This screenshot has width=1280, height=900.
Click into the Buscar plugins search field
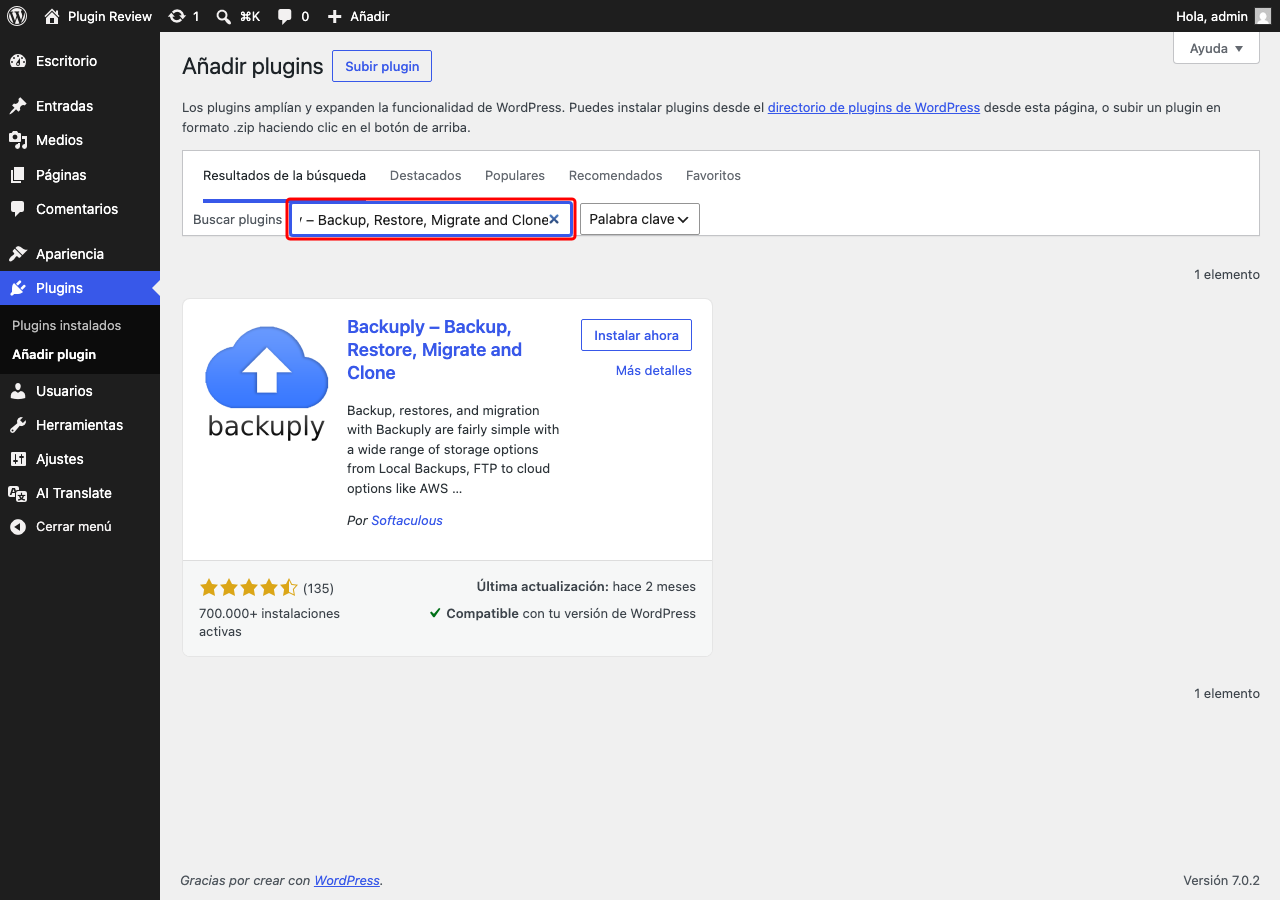pyautogui.click(x=432, y=219)
